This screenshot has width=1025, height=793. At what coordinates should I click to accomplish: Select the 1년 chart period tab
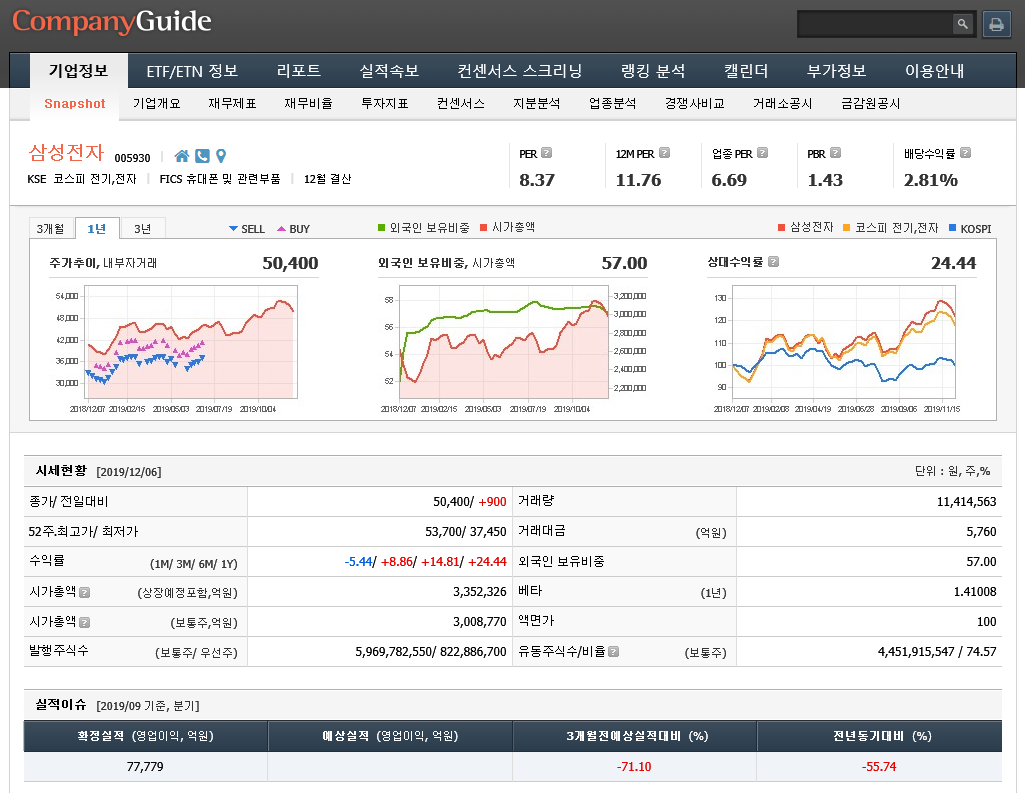pyautogui.click(x=97, y=228)
